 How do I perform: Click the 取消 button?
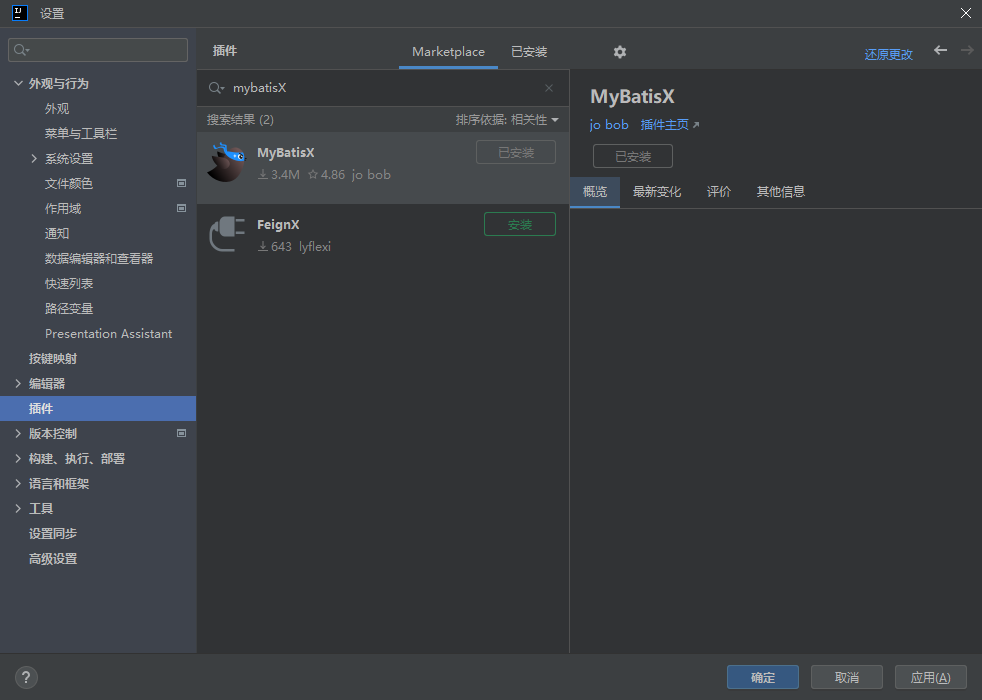click(847, 677)
